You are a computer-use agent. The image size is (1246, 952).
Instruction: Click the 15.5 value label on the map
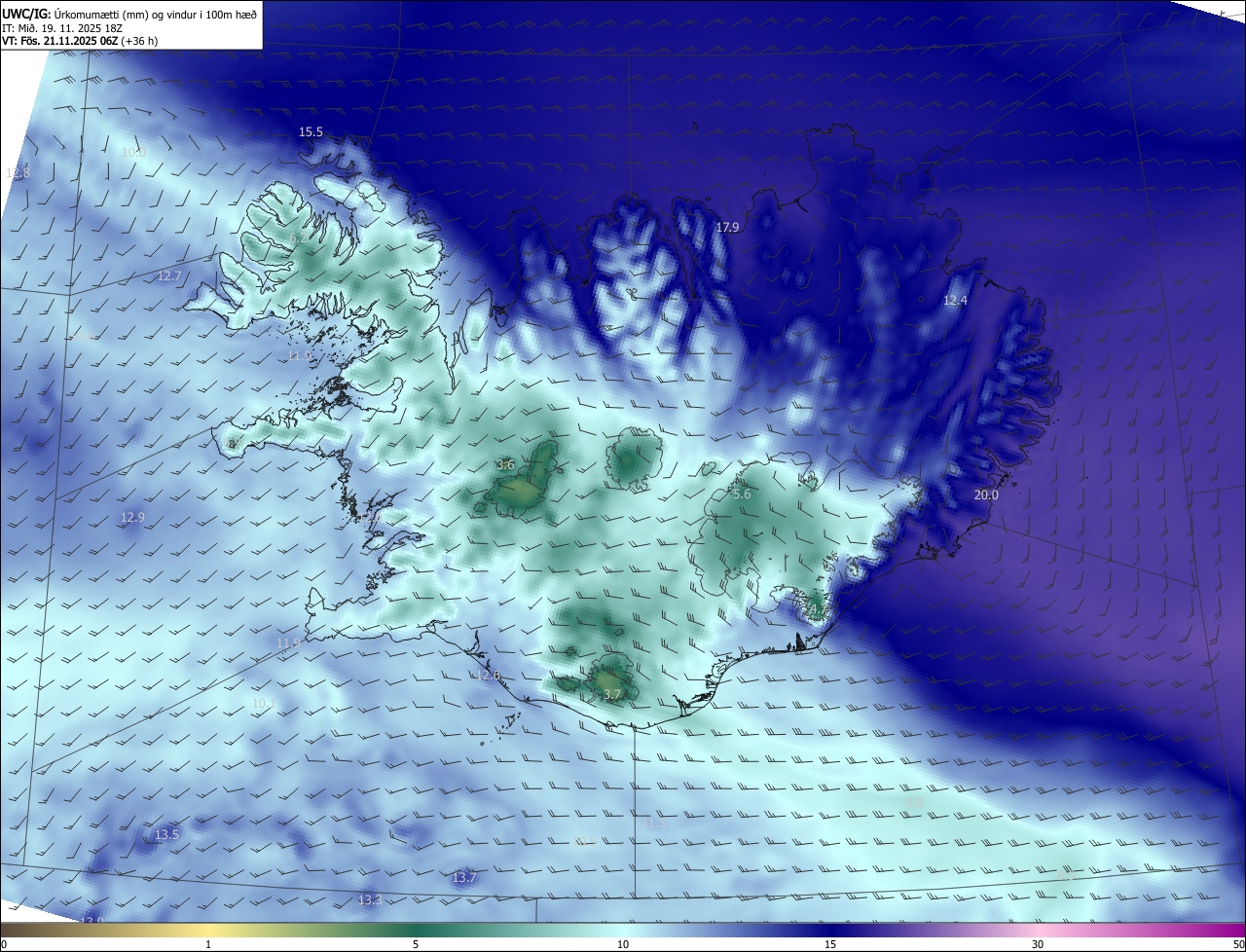pos(311,131)
